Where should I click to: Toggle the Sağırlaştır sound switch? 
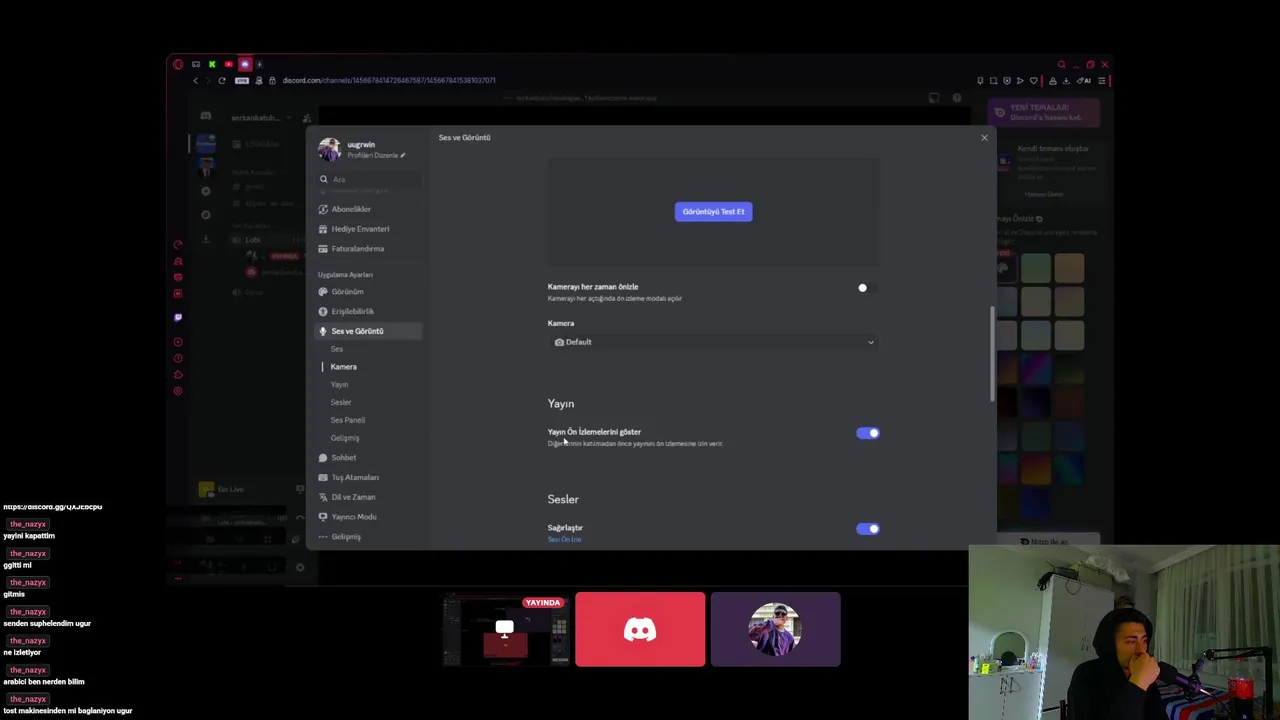[x=867, y=529]
